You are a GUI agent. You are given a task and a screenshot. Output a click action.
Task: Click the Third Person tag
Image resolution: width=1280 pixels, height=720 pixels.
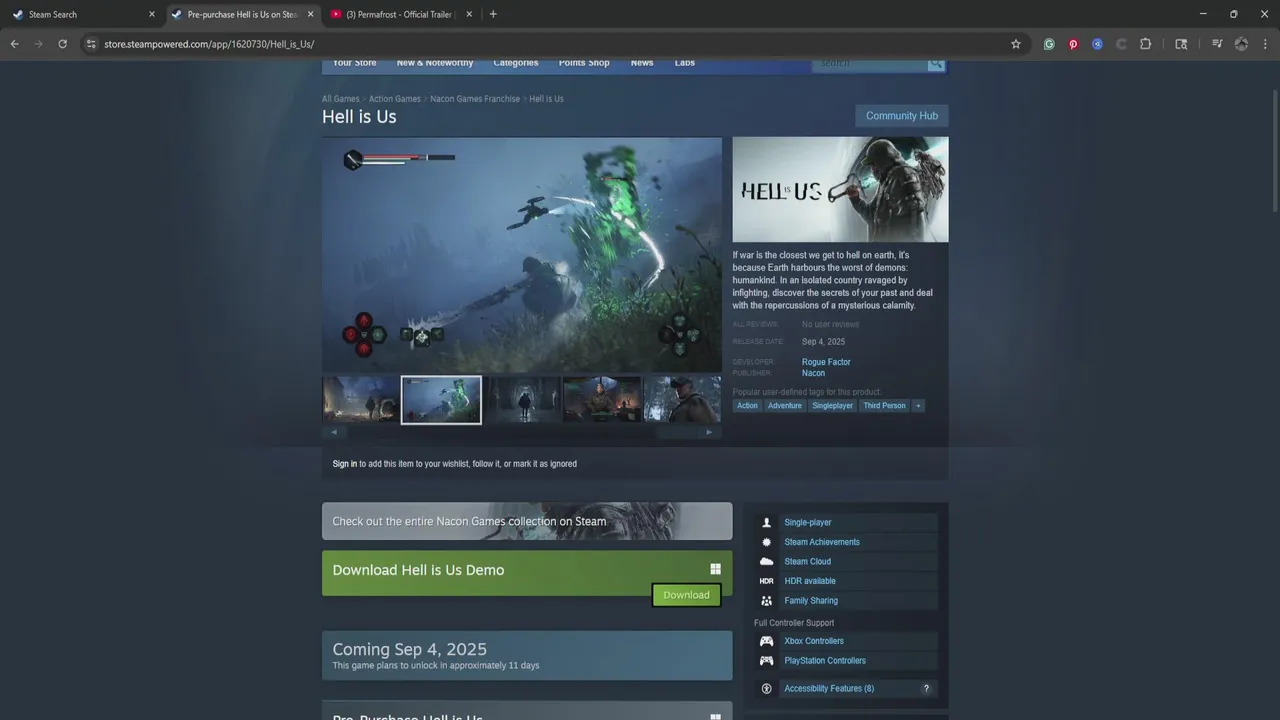[x=885, y=406]
